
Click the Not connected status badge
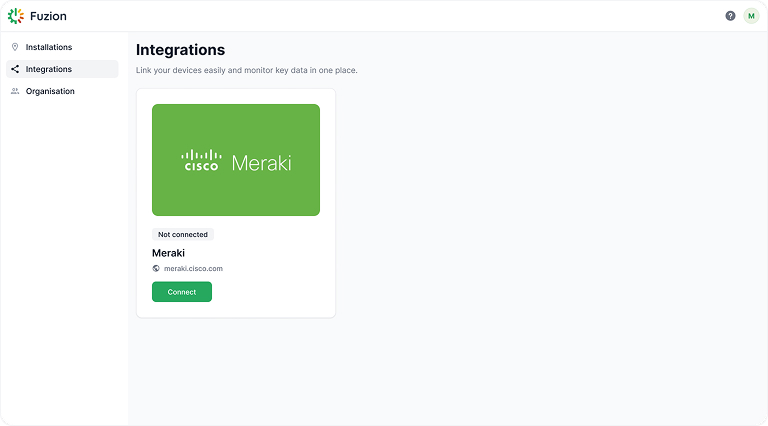click(x=183, y=235)
